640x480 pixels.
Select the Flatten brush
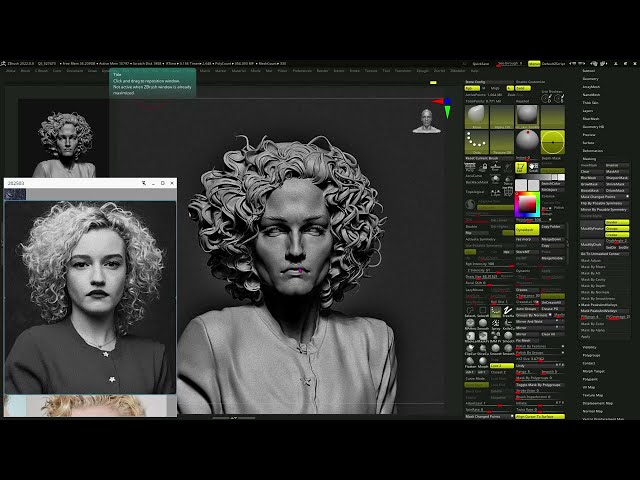[x=470, y=362]
